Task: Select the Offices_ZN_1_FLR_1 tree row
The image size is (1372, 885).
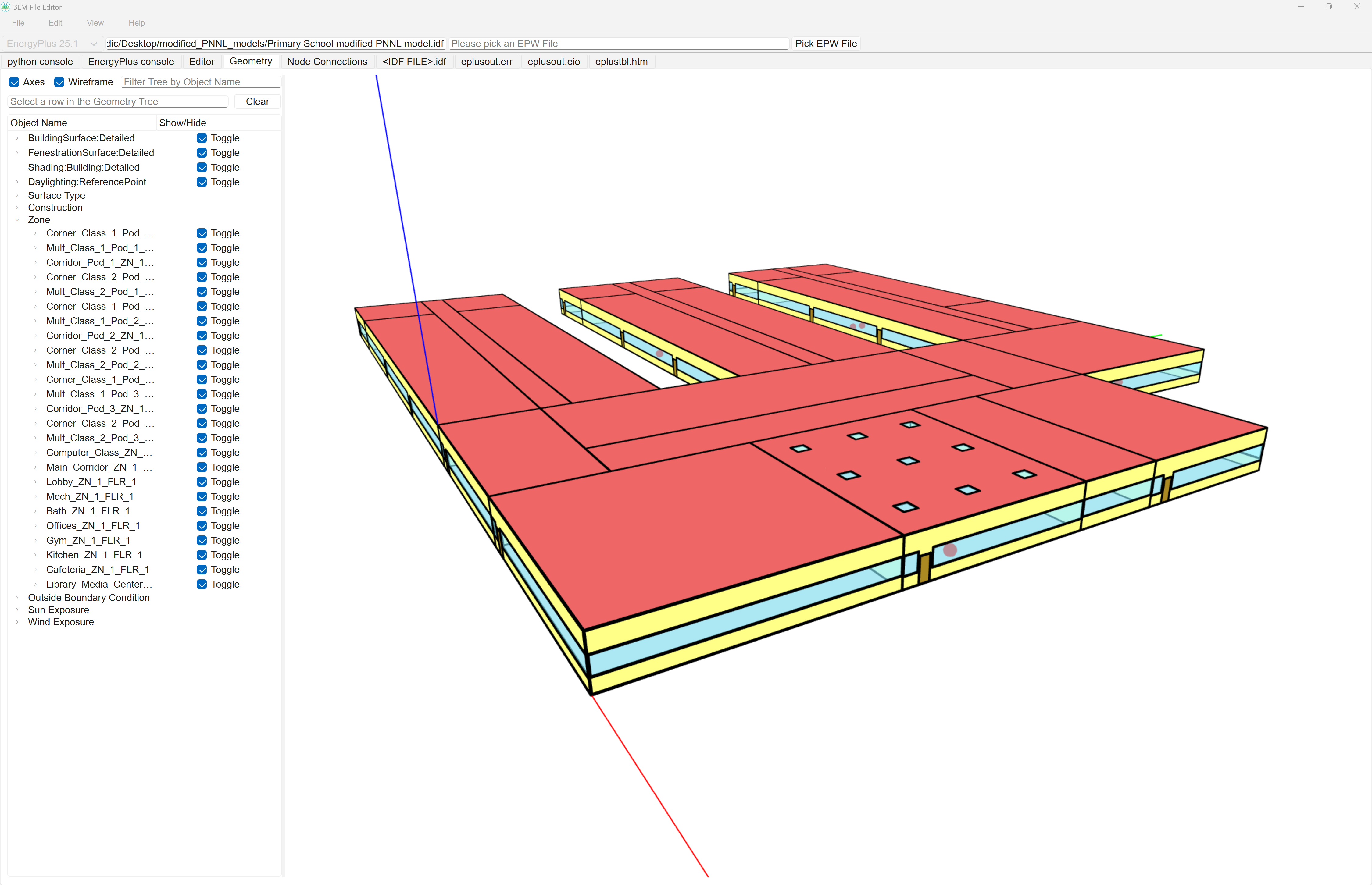Action: tap(93, 526)
